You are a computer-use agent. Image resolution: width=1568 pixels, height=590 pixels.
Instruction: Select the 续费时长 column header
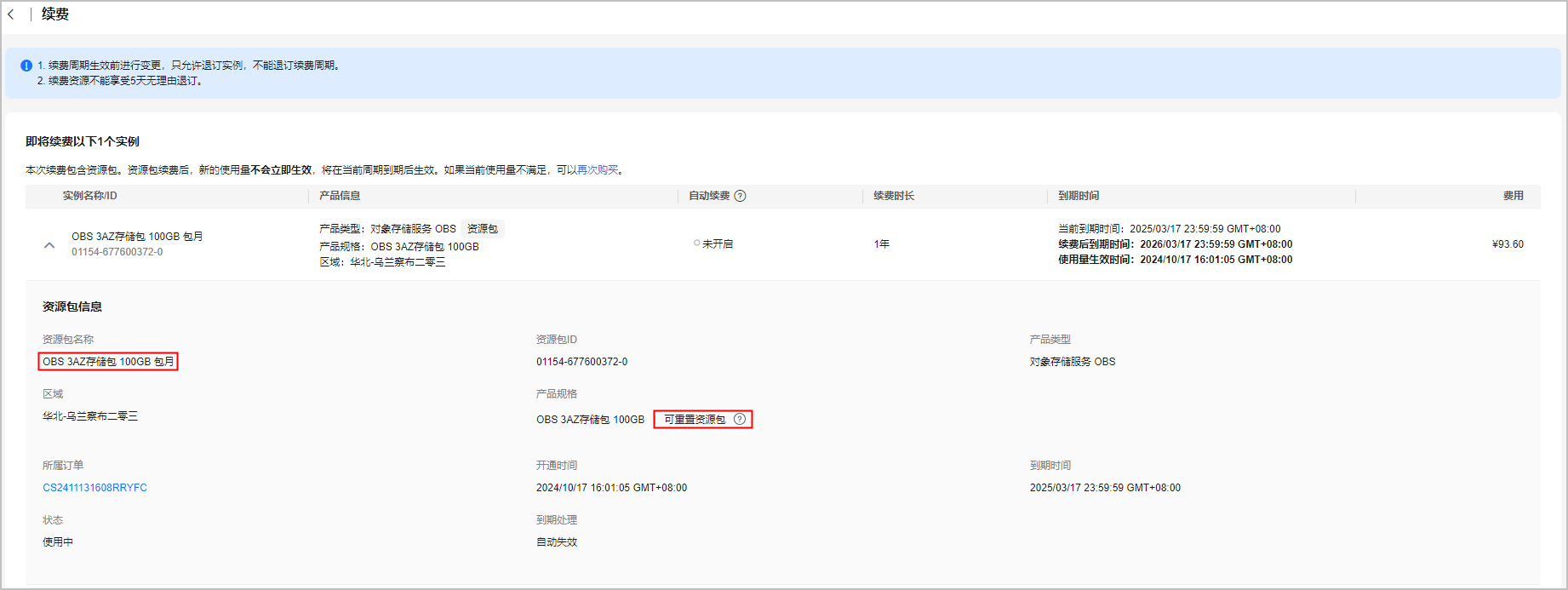click(x=894, y=196)
